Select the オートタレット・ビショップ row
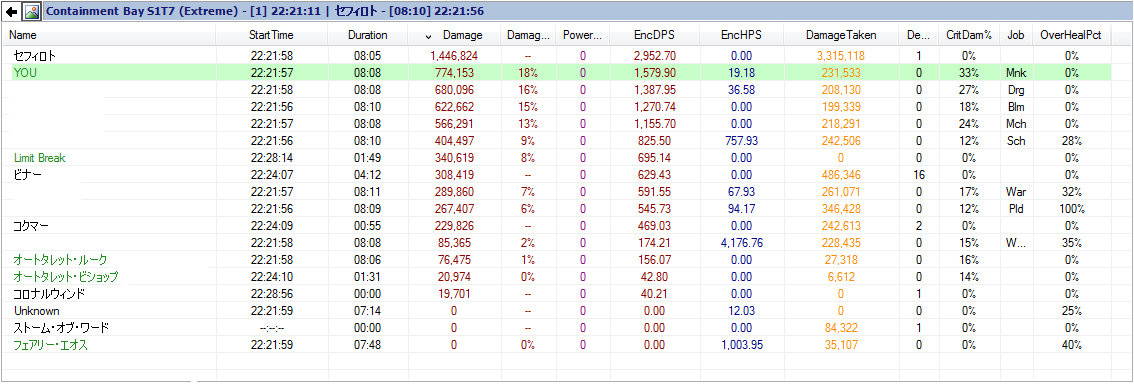 point(561,276)
